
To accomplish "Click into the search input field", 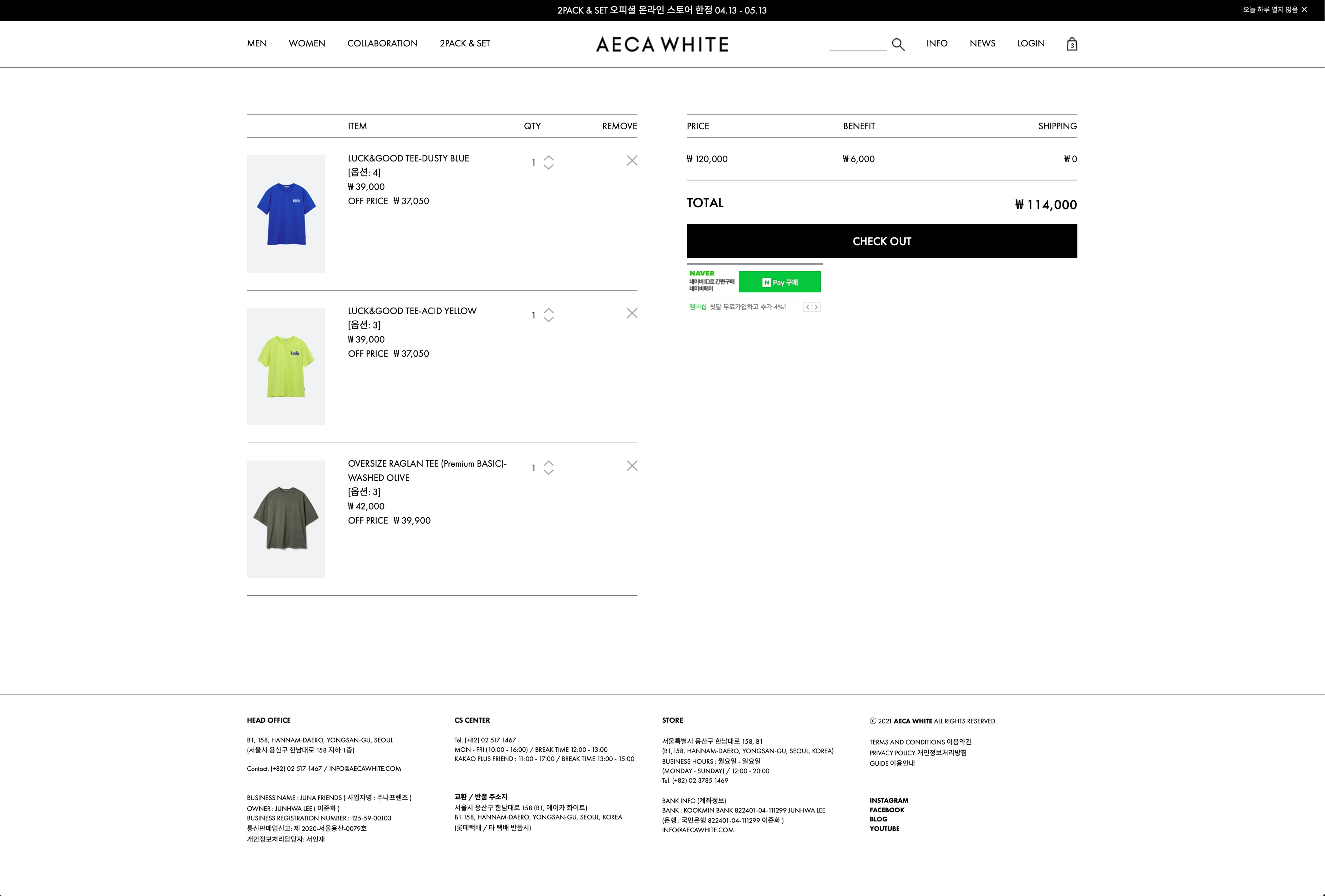I will (x=858, y=44).
